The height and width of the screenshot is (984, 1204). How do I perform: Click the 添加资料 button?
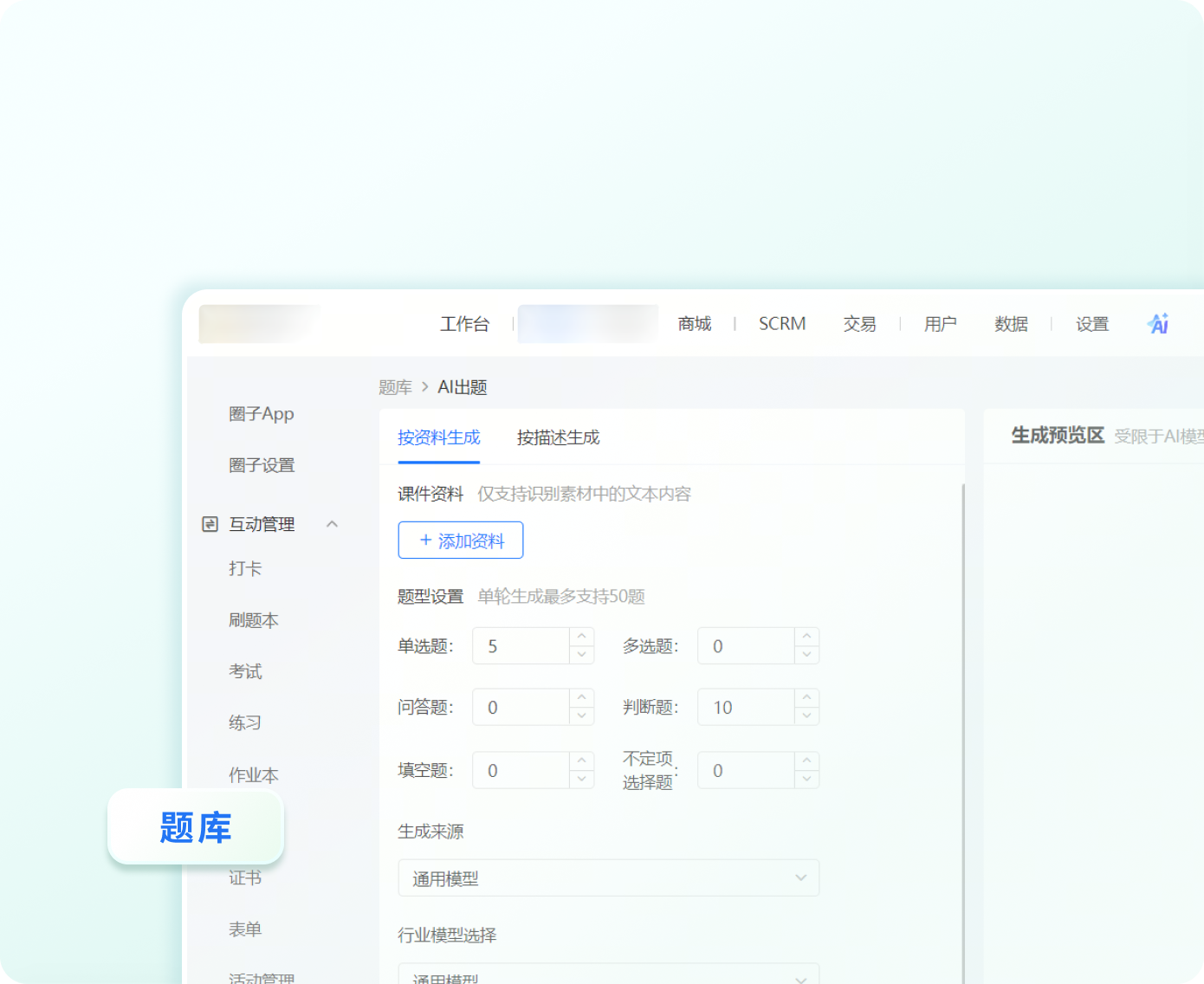pyautogui.click(x=461, y=541)
